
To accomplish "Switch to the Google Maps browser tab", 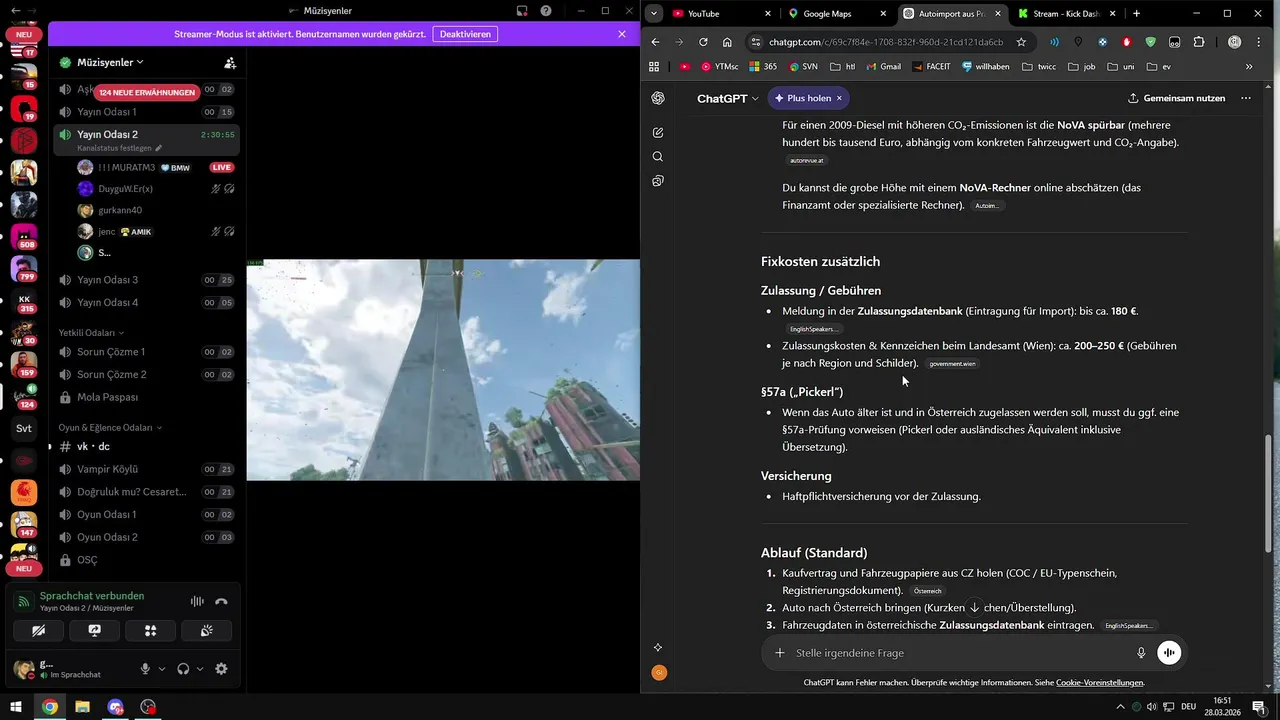I will (x=838, y=14).
